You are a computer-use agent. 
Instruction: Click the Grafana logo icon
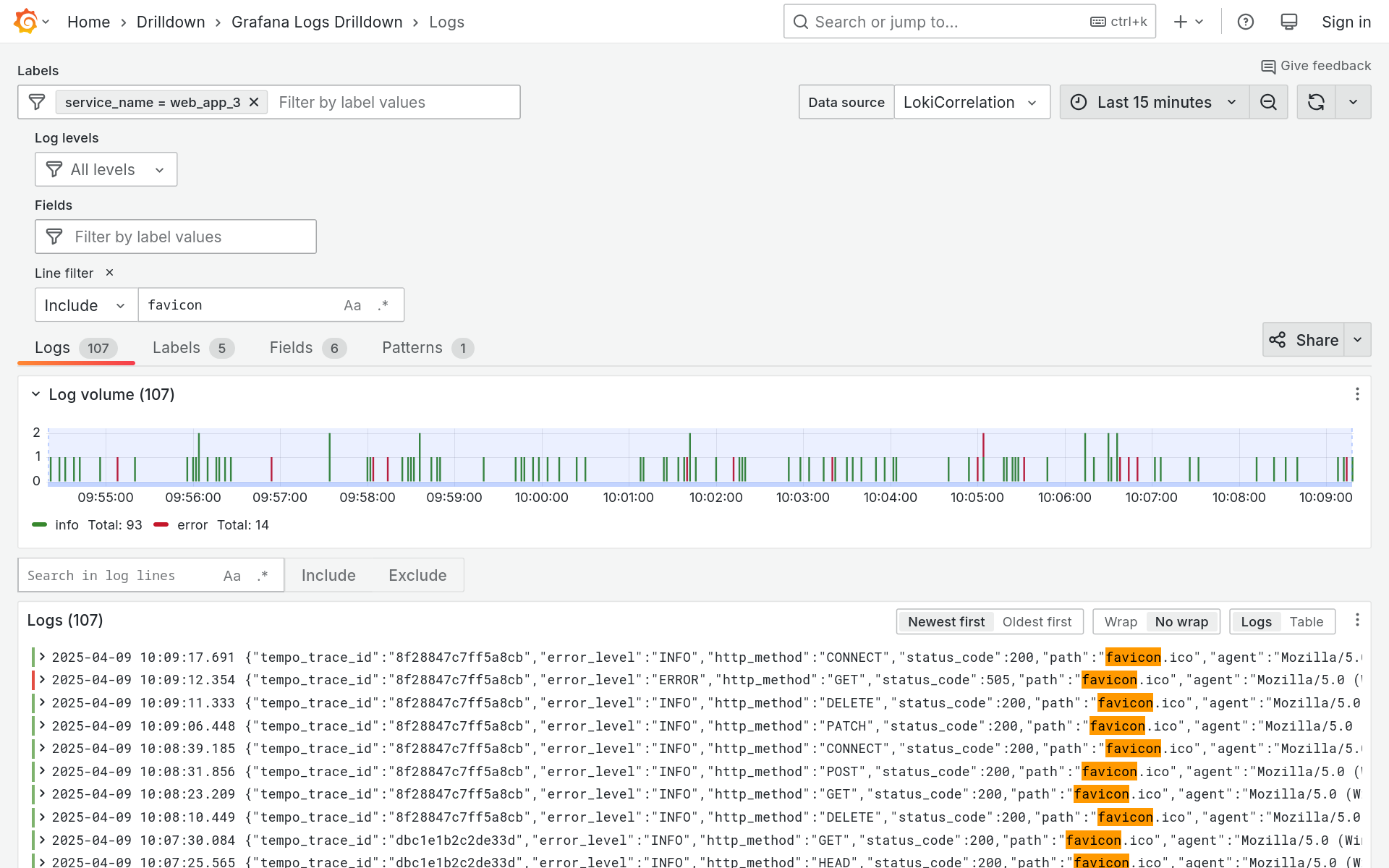pyautogui.click(x=25, y=22)
